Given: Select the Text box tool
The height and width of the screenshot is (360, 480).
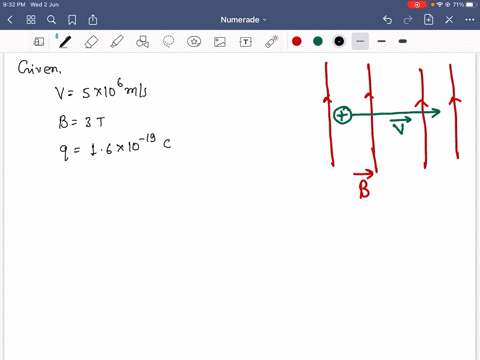Looking at the screenshot, I should tap(246, 42).
